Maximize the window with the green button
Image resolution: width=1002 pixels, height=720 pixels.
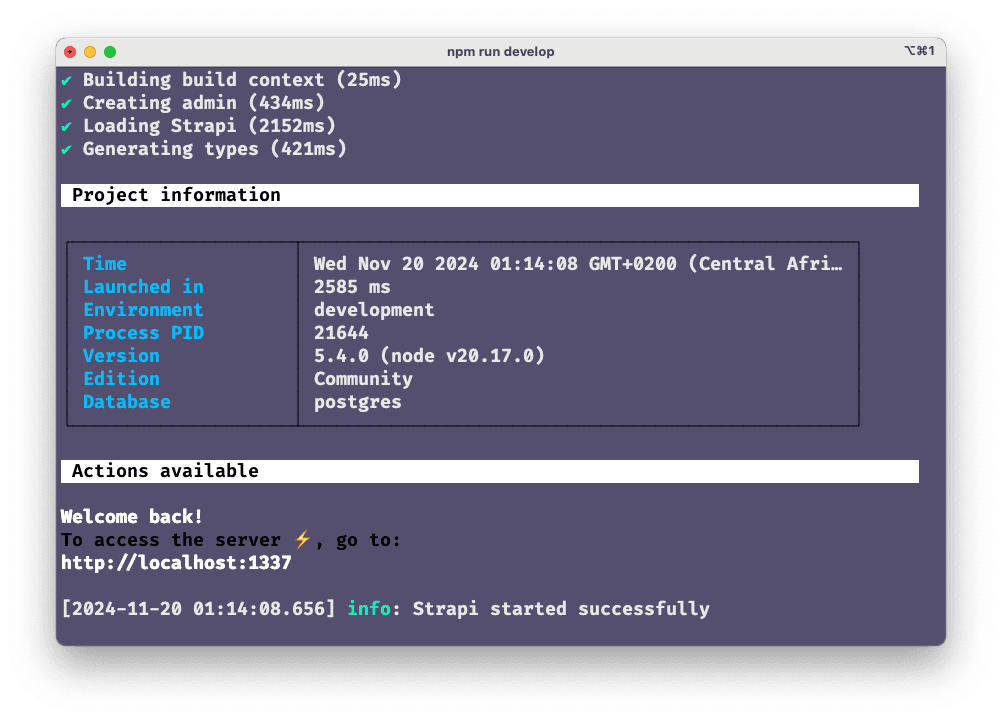(x=110, y=52)
